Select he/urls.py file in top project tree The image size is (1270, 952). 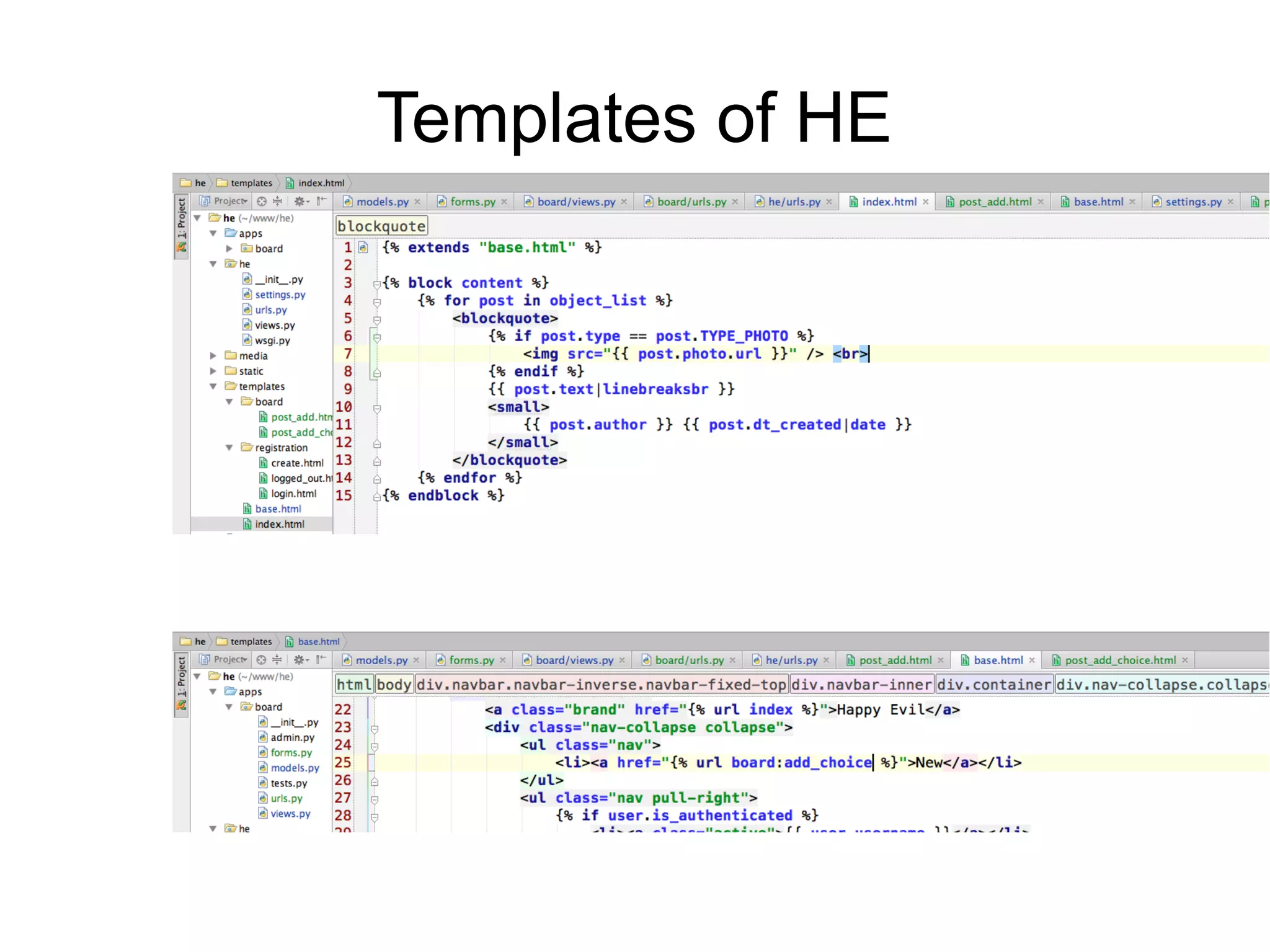[x=265, y=310]
